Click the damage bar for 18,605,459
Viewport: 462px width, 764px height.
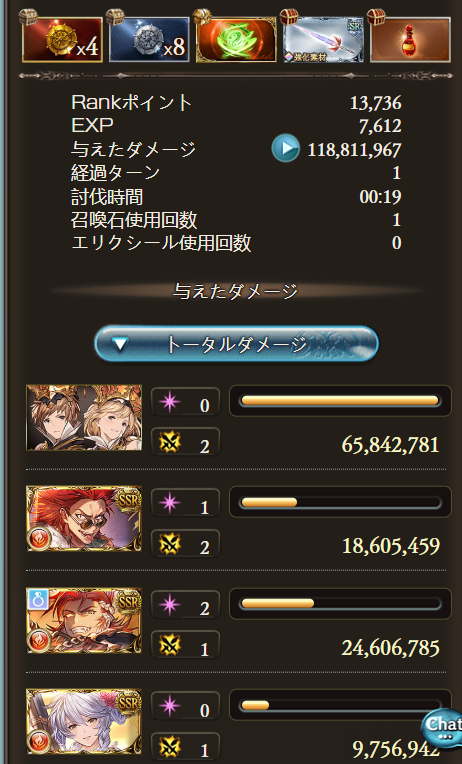click(x=340, y=502)
